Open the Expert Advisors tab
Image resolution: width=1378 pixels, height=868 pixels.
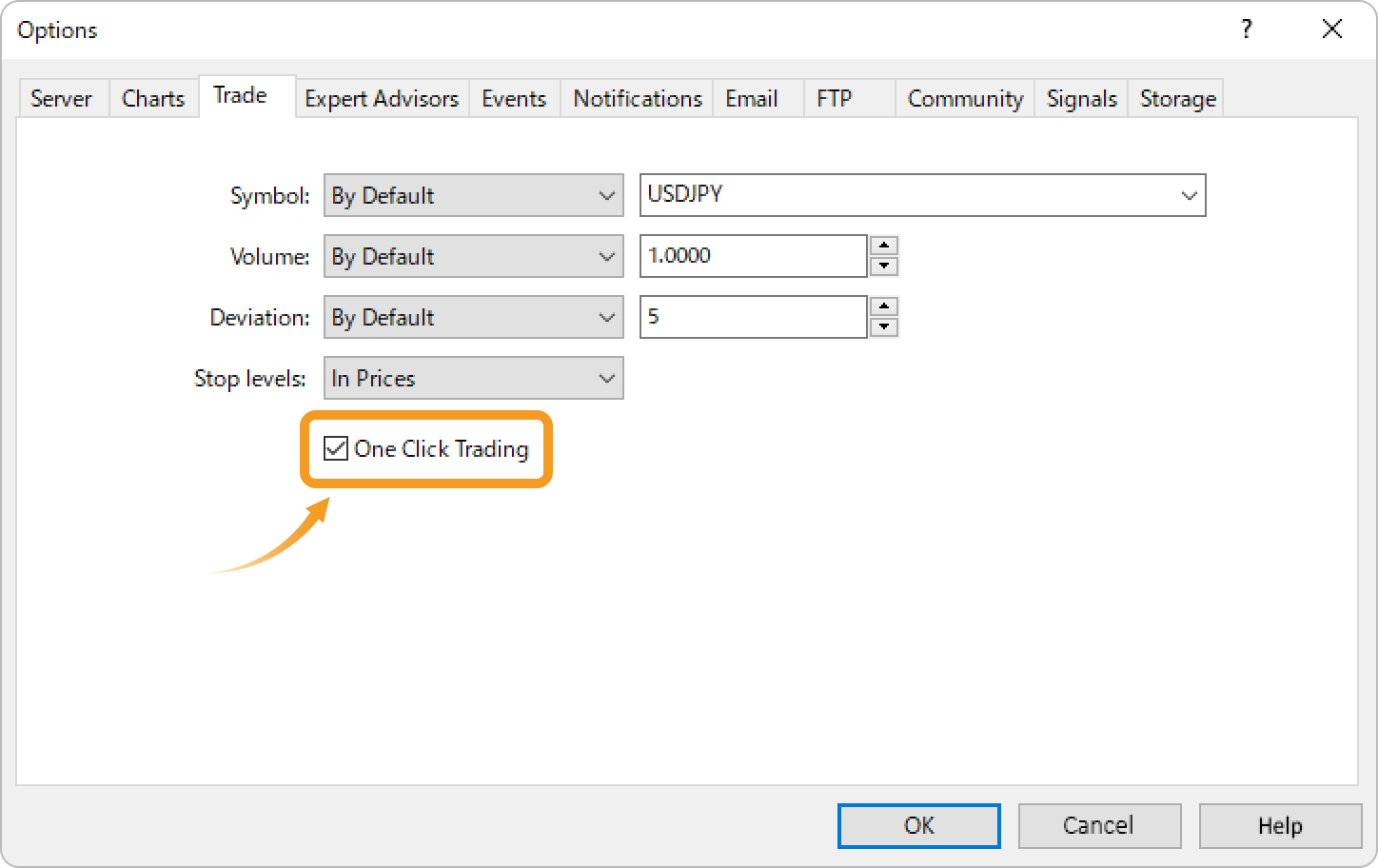click(x=381, y=98)
